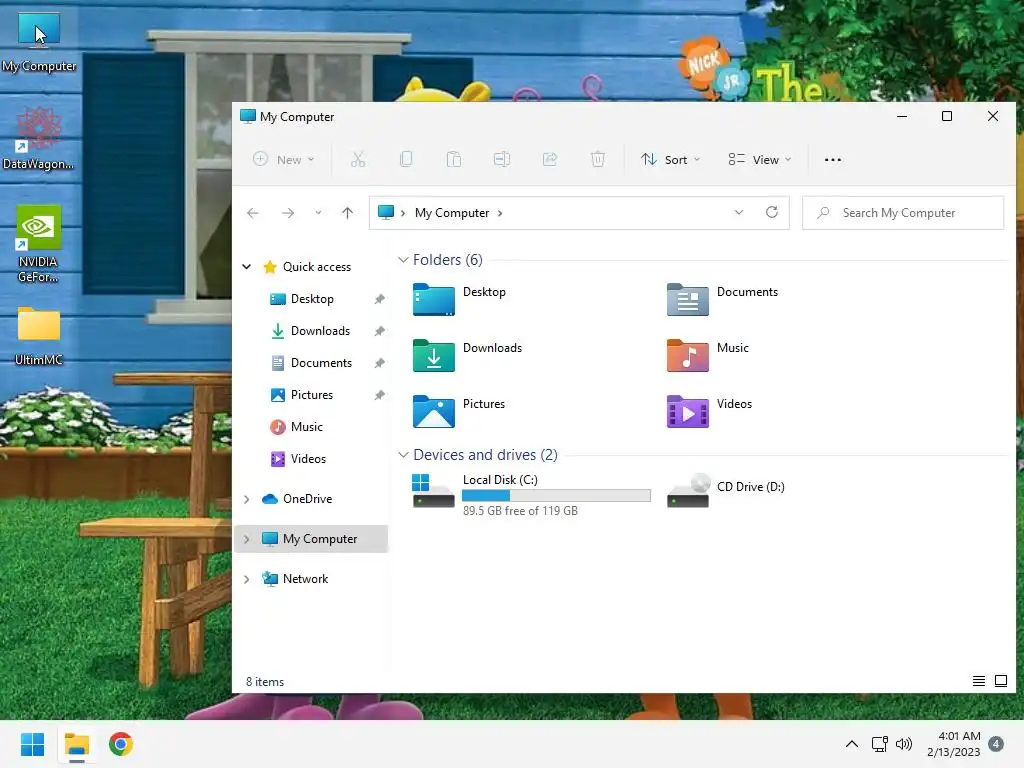Click the pin icon beside sidebar Downloads
1024x768 pixels.
pyautogui.click(x=379, y=331)
